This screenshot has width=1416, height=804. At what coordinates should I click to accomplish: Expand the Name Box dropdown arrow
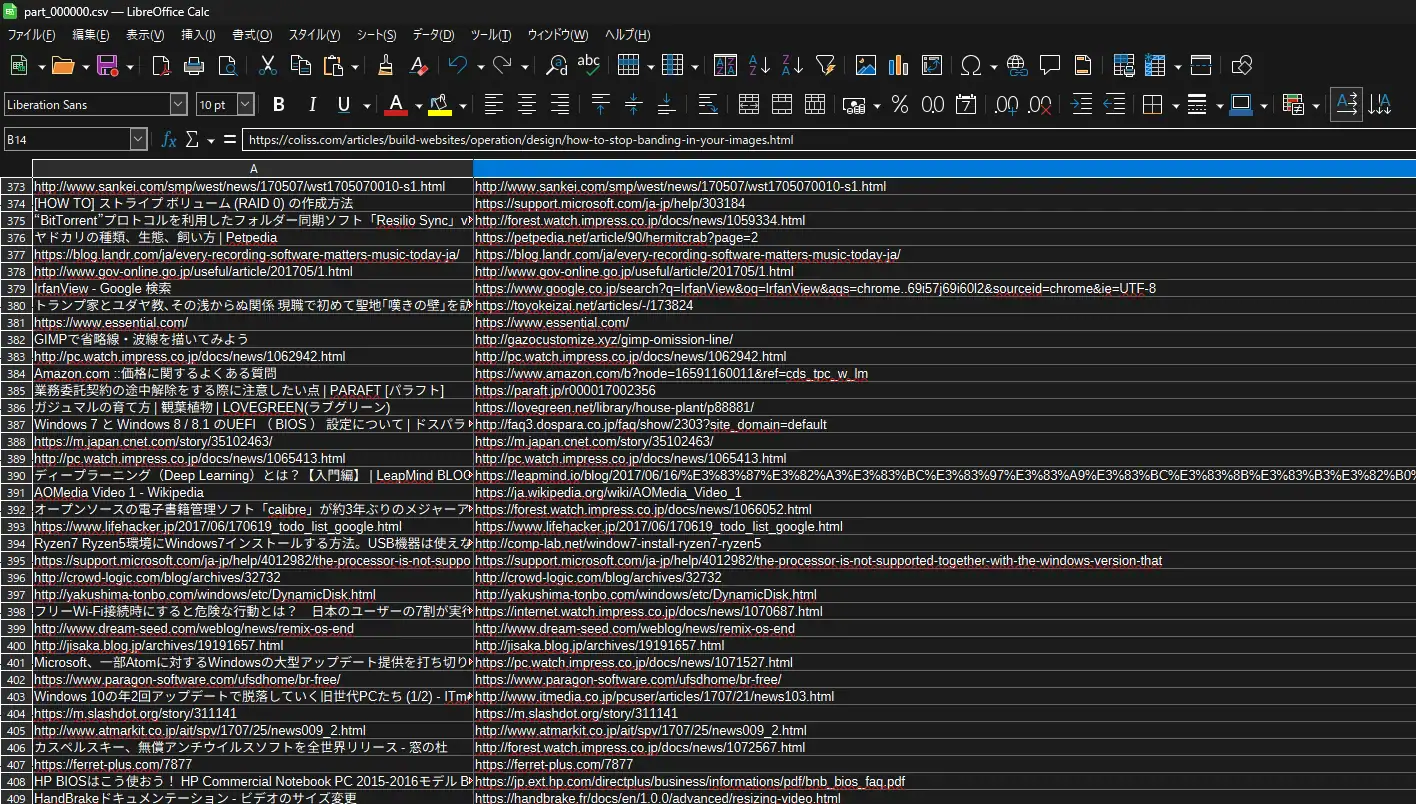tap(139, 140)
